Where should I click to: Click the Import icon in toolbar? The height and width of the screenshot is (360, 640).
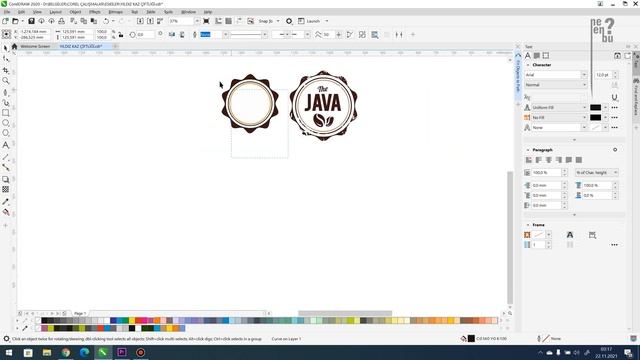tap(140, 21)
